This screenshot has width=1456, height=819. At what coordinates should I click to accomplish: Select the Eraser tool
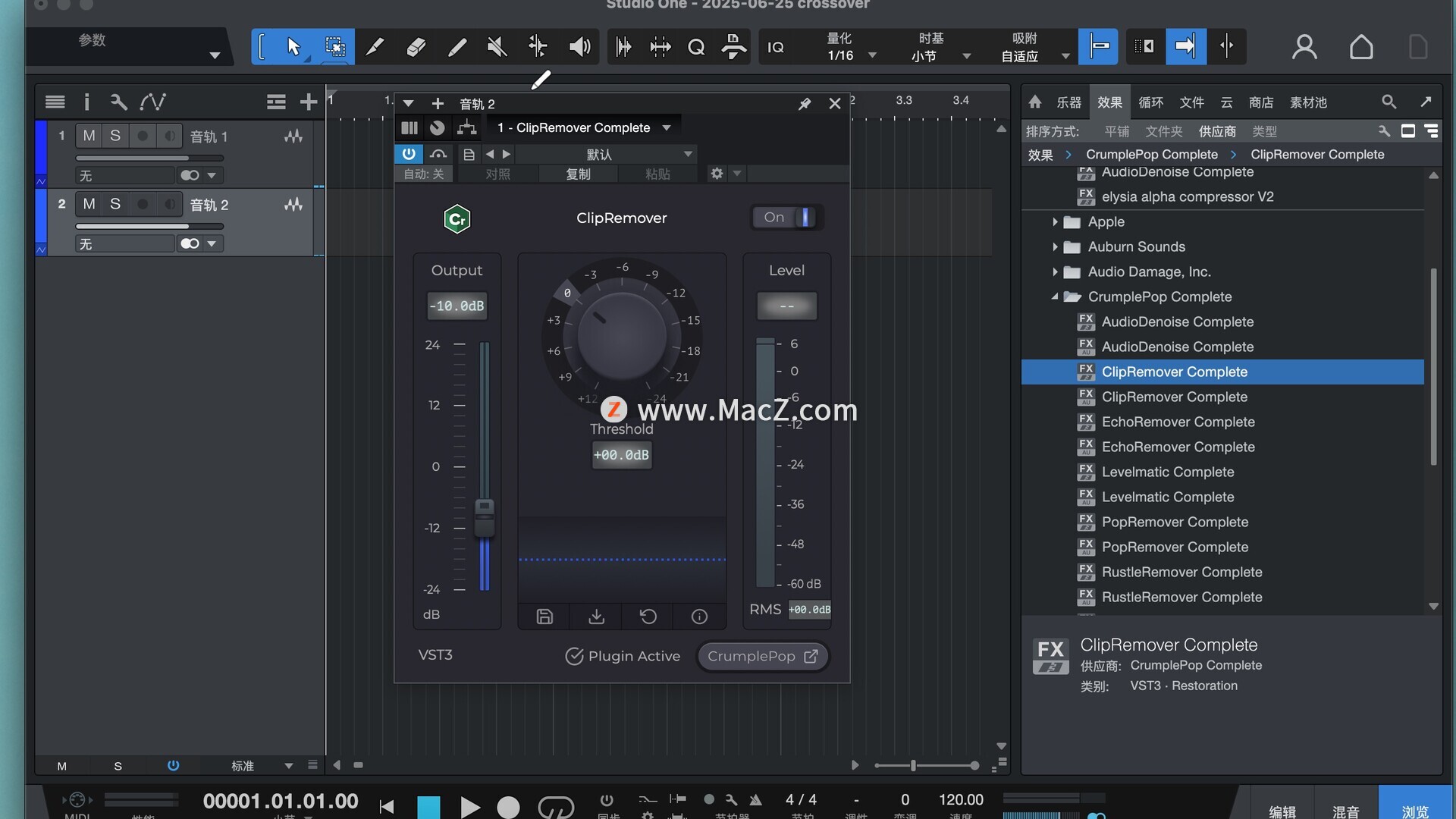[416, 47]
